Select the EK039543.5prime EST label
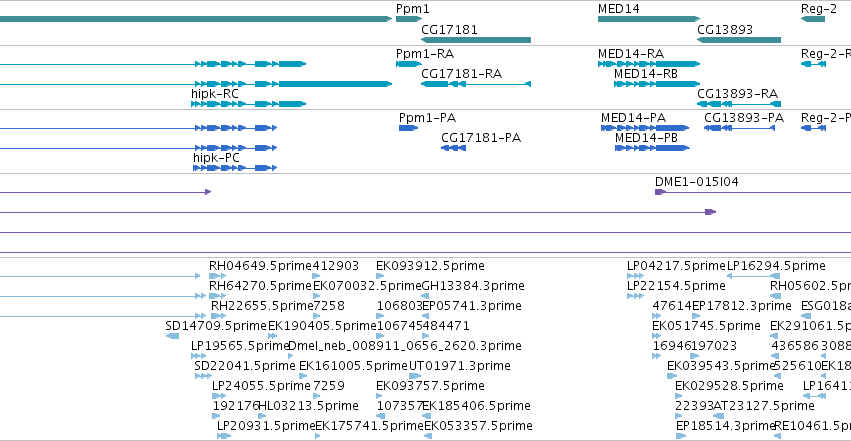This screenshot has width=851, height=441. (721, 366)
